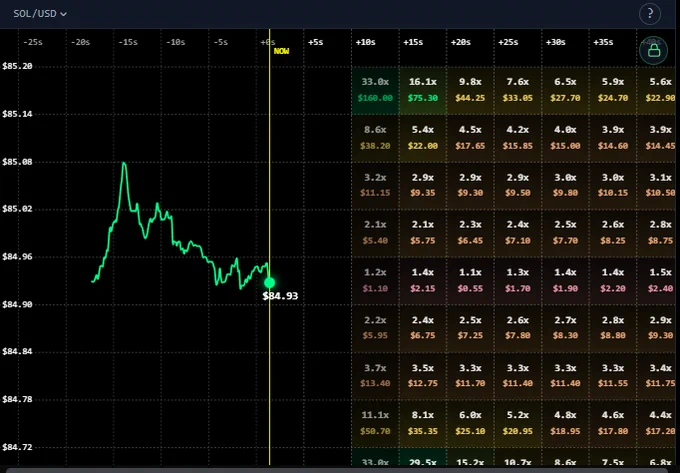Screen dimensions: 680x473
Task: Select the 6.0x $25.10 cell
Action: pos(470,423)
